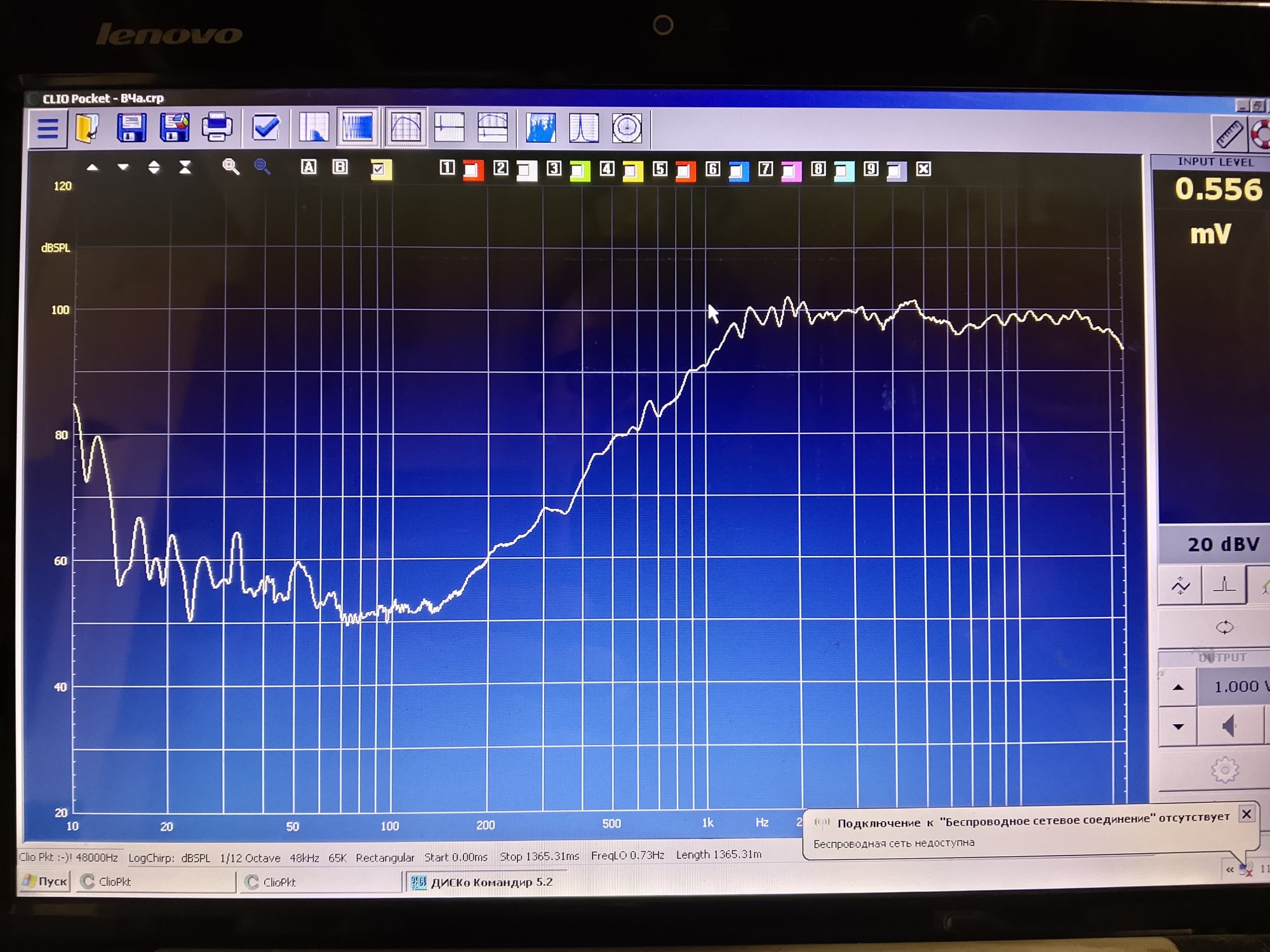This screenshot has width=1270, height=952.
Task: Open the hamburger main menu
Action: 48,128
